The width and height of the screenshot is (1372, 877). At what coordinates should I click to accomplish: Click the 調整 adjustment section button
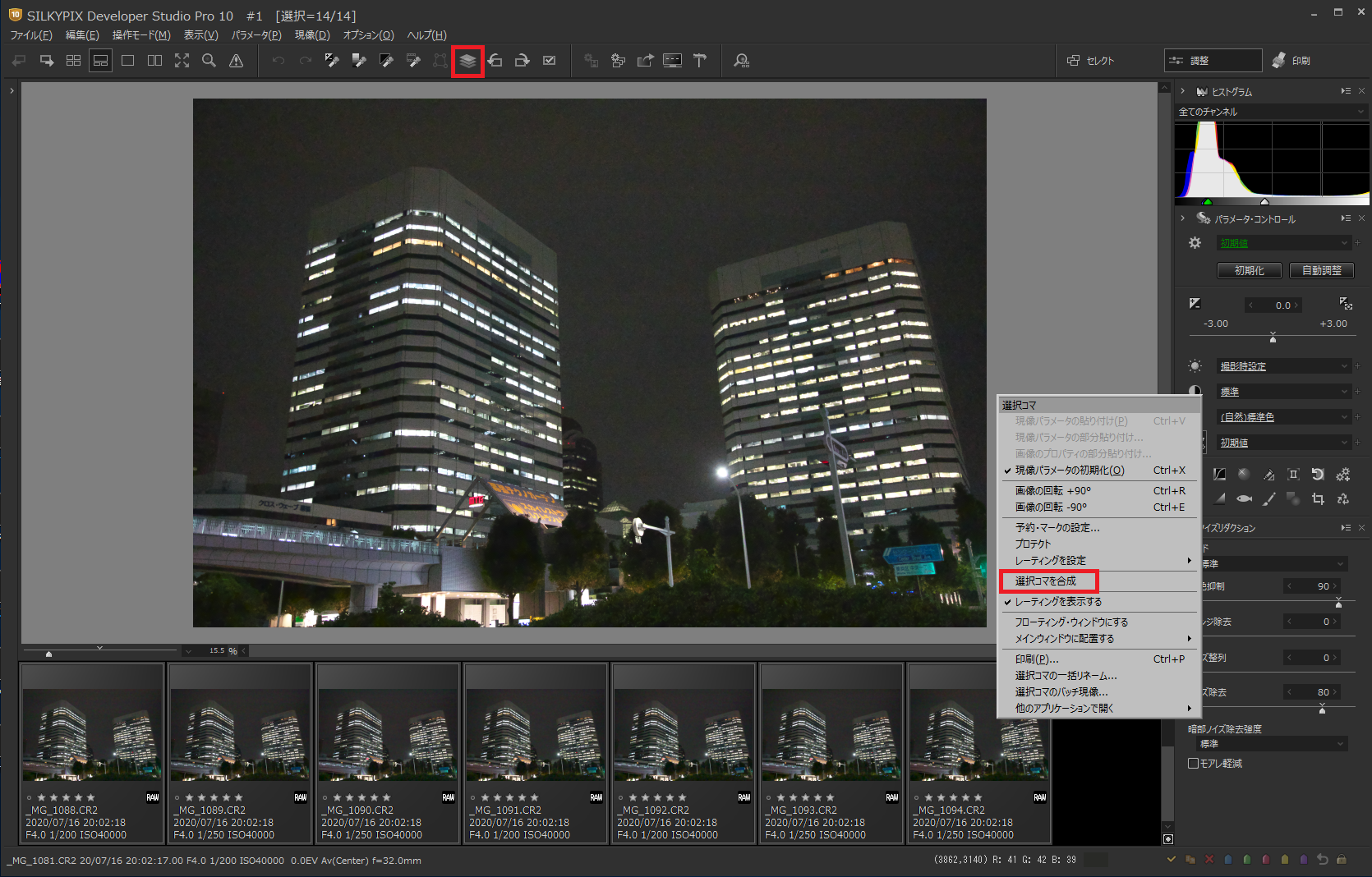1213,61
